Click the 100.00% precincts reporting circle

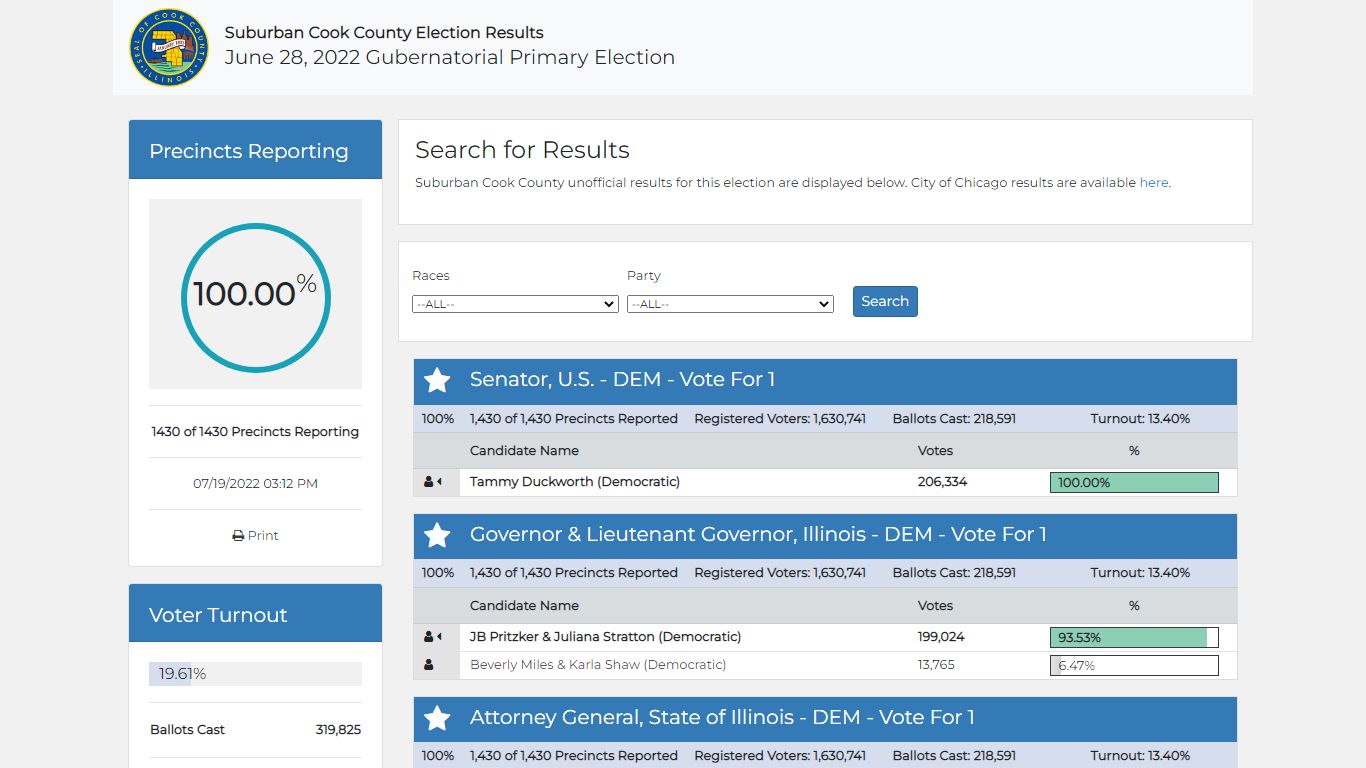click(256, 297)
